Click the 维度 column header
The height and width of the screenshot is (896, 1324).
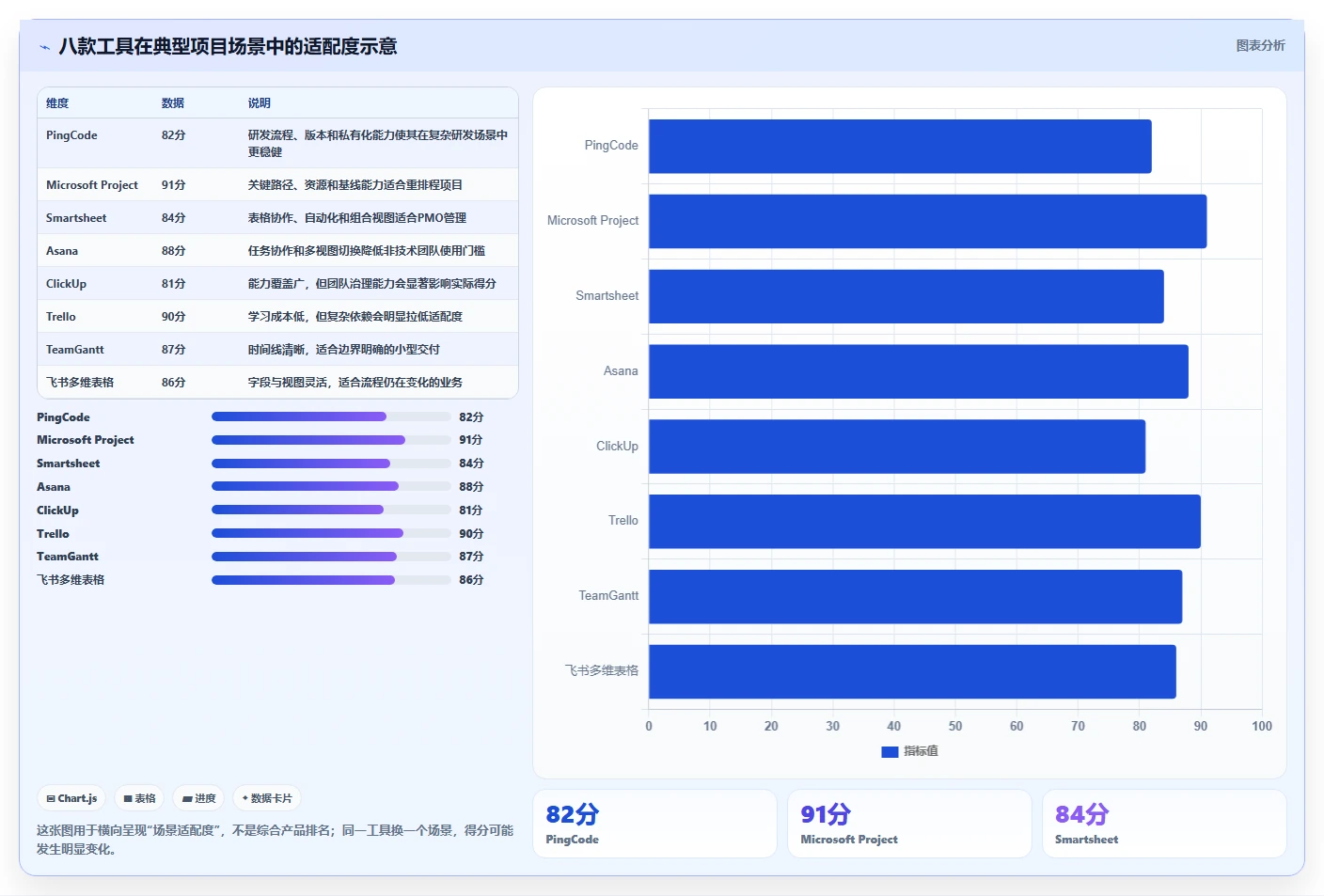pyautogui.click(x=57, y=103)
